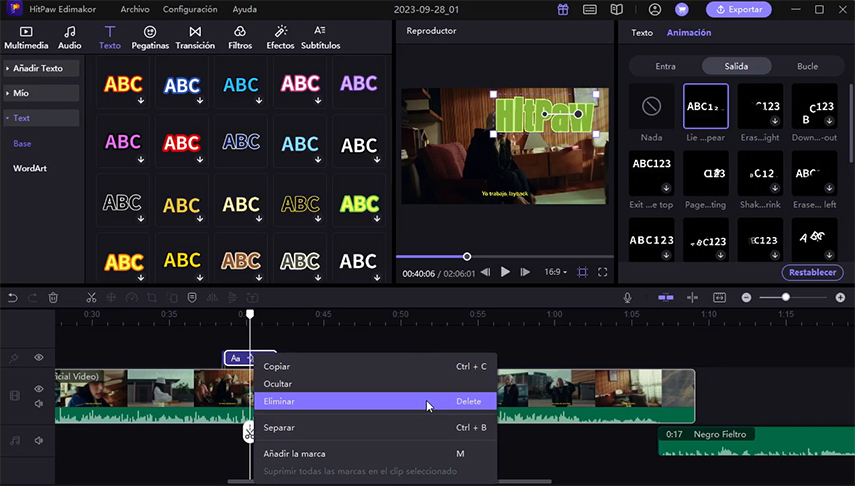Screen dimensions: 855x486
Task: Toggle visibility of the video track
Action: [x=39, y=389]
